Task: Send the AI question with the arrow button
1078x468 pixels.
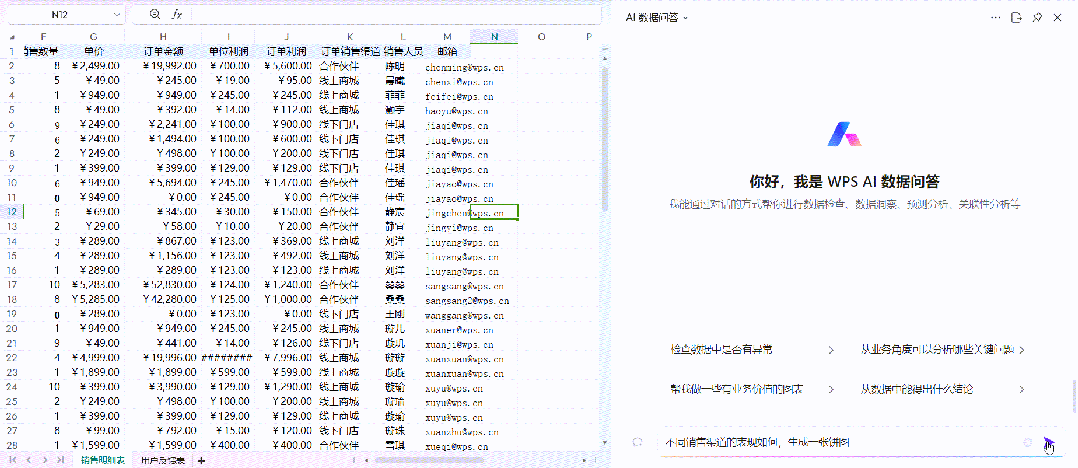Action: click(x=1048, y=442)
